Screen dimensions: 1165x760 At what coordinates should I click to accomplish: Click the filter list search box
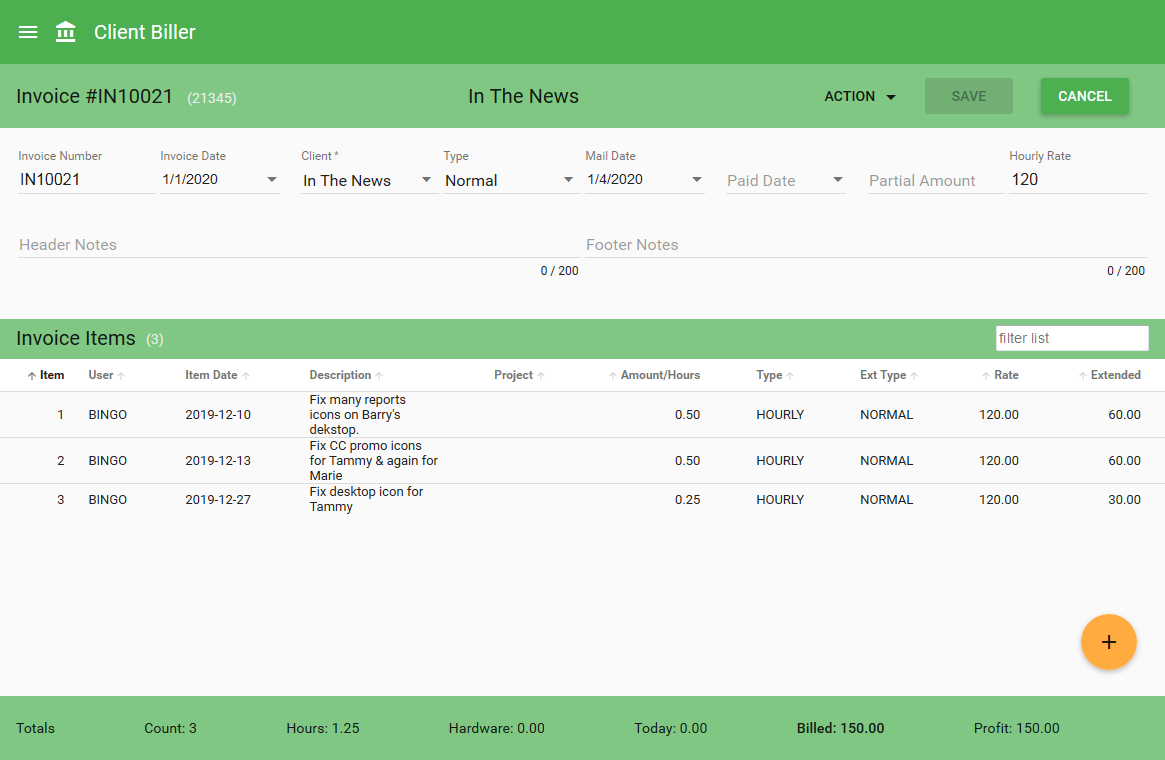pos(1071,338)
